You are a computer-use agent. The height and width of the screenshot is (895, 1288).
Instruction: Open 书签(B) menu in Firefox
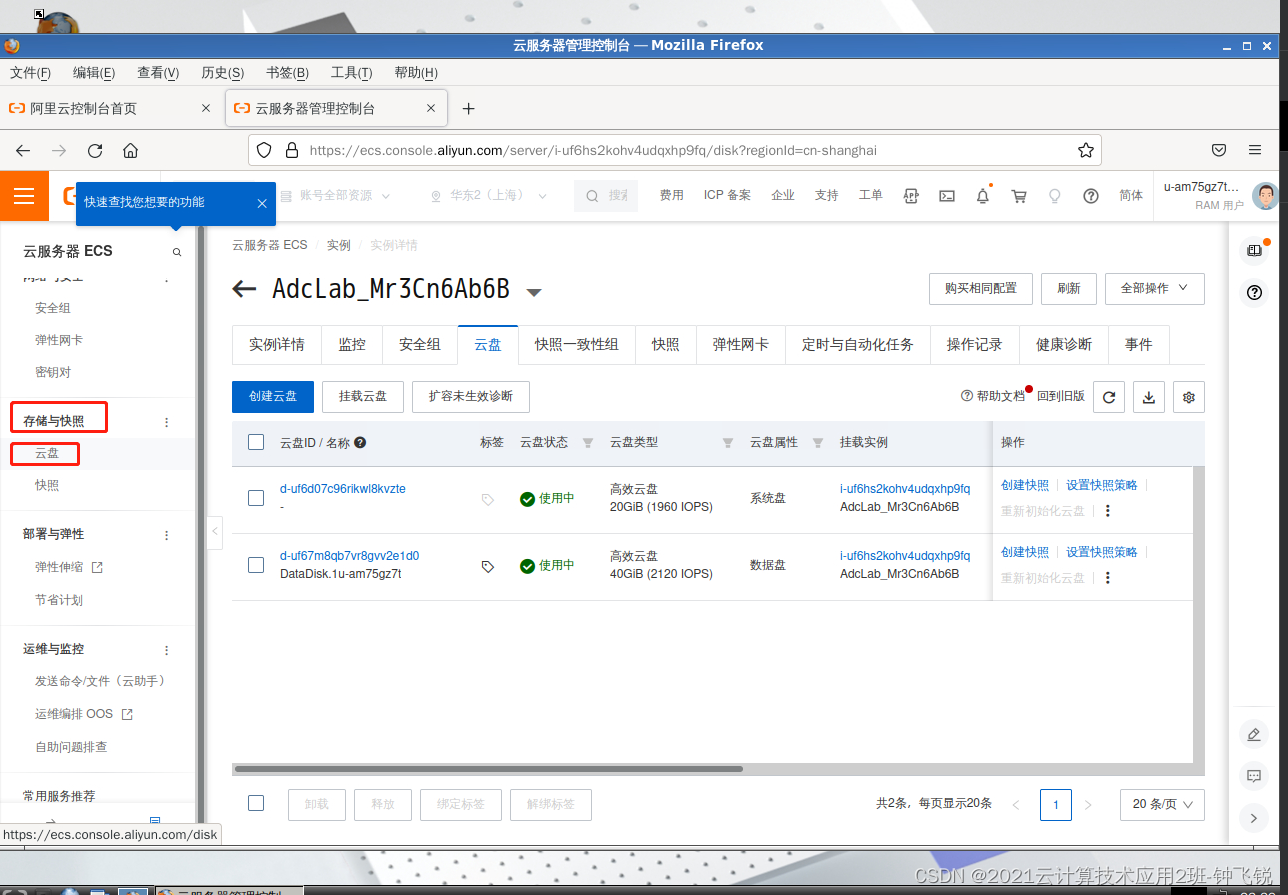click(x=287, y=73)
